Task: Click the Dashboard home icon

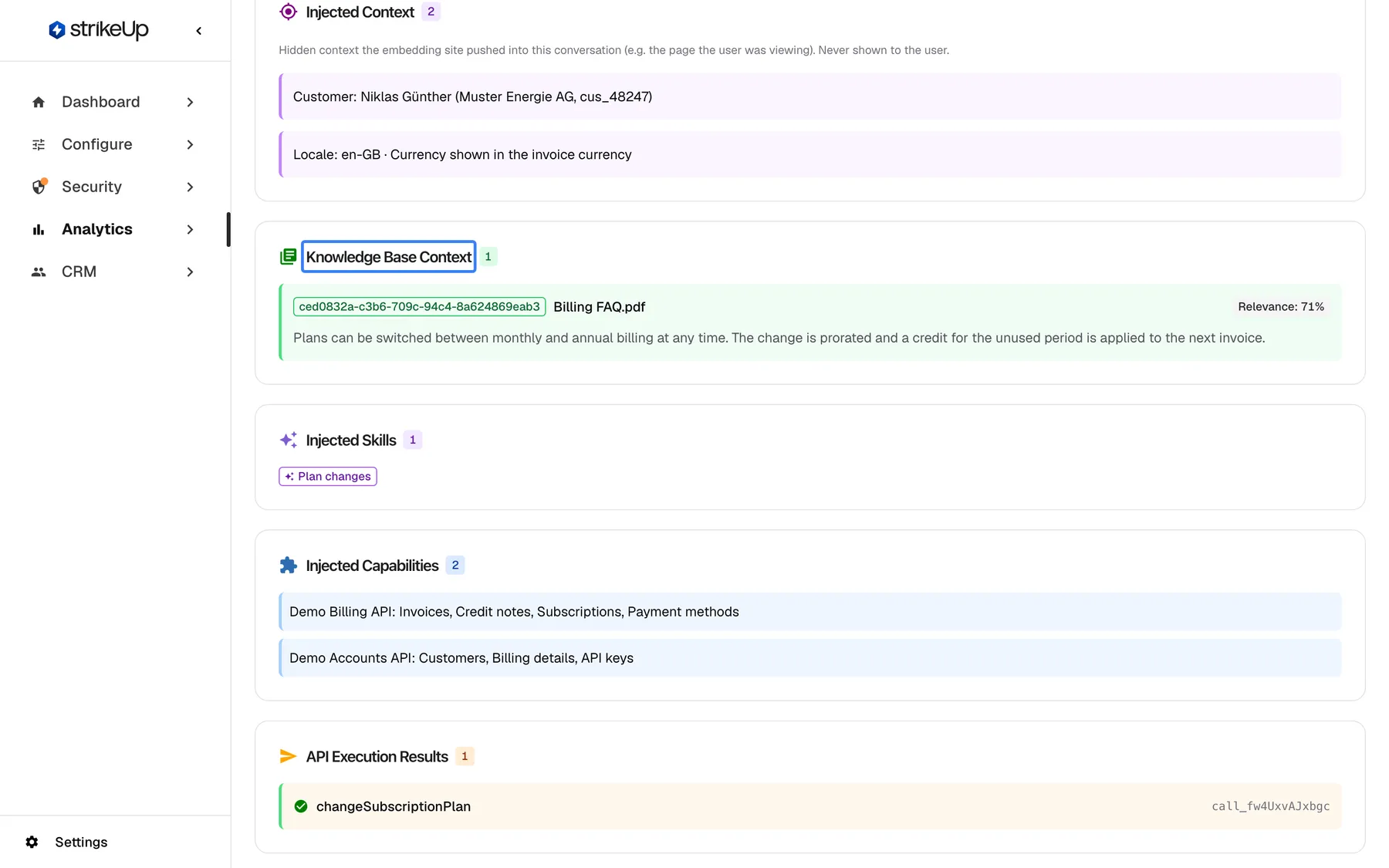Action: (39, 102)
